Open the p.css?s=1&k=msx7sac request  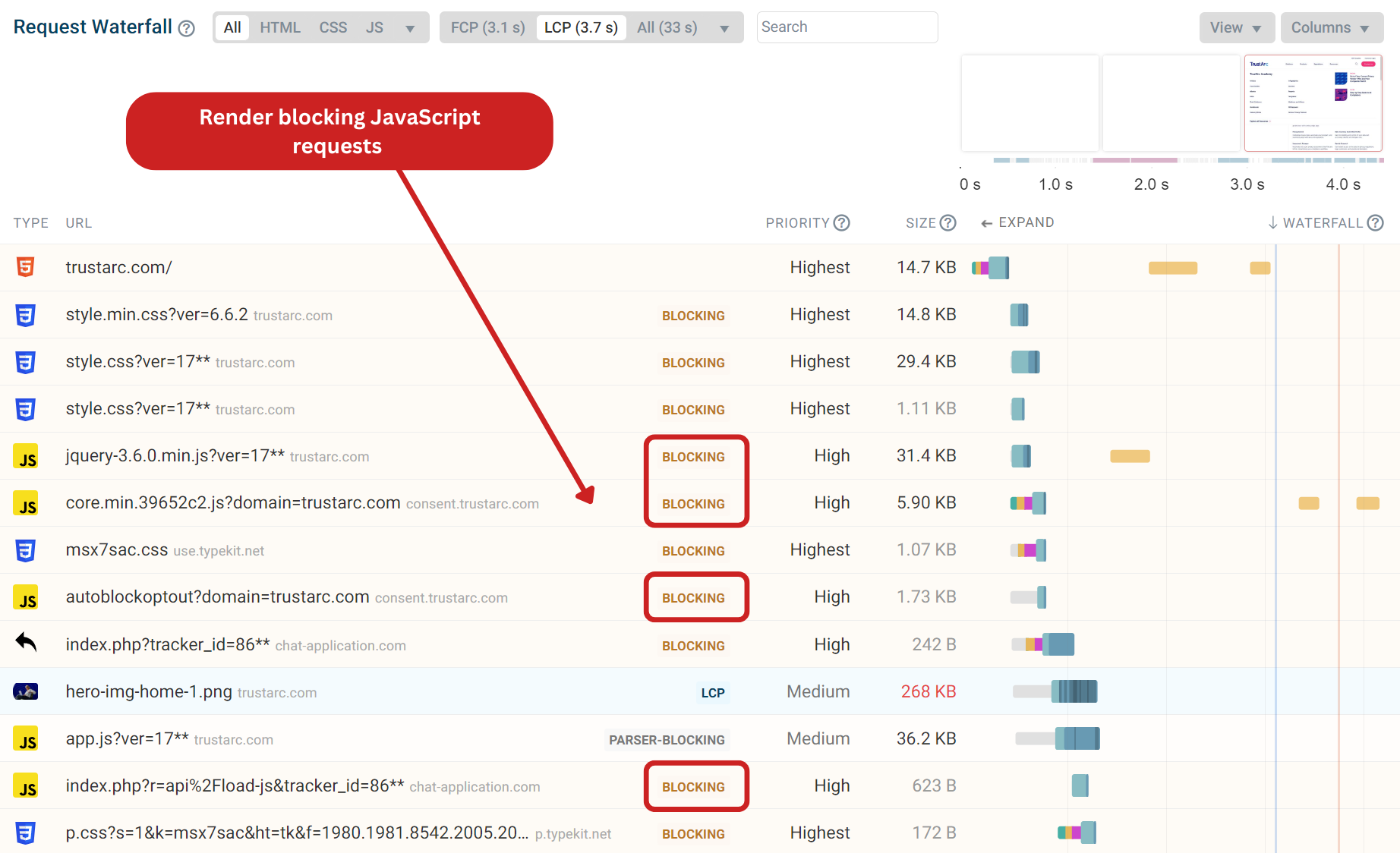click(x=700, y=833)
